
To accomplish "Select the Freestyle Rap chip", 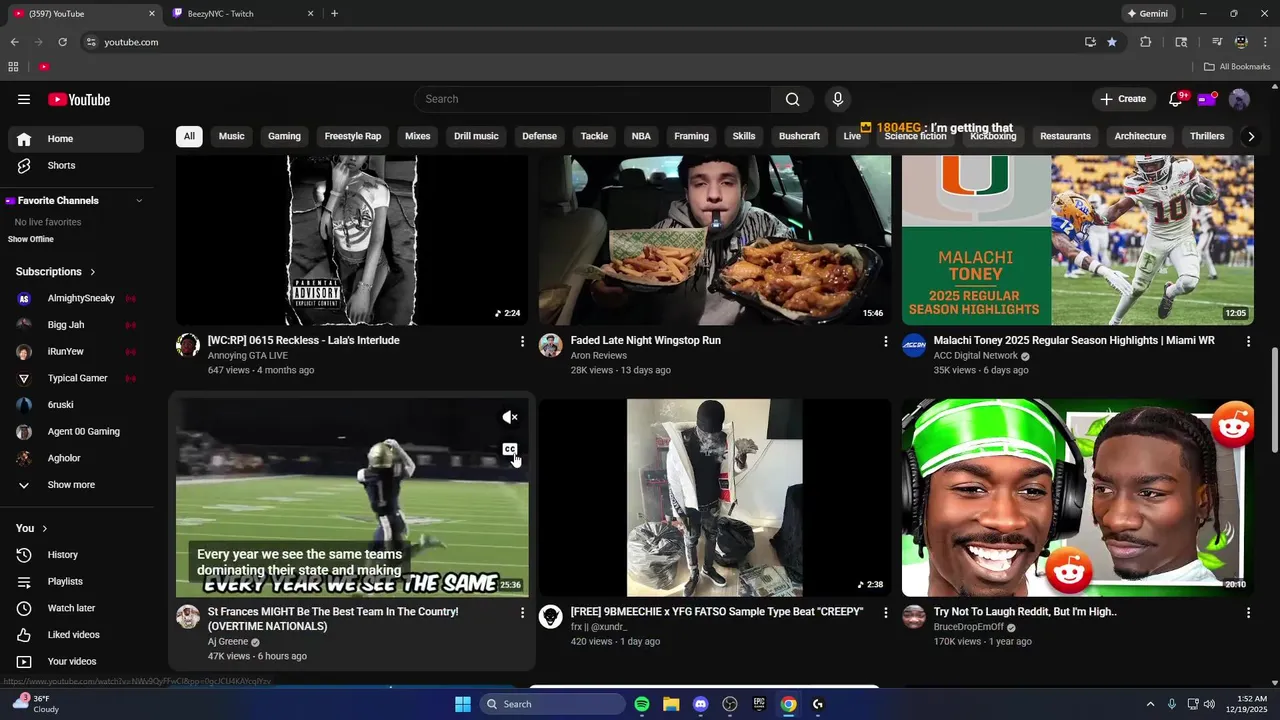I will (353, 136).
